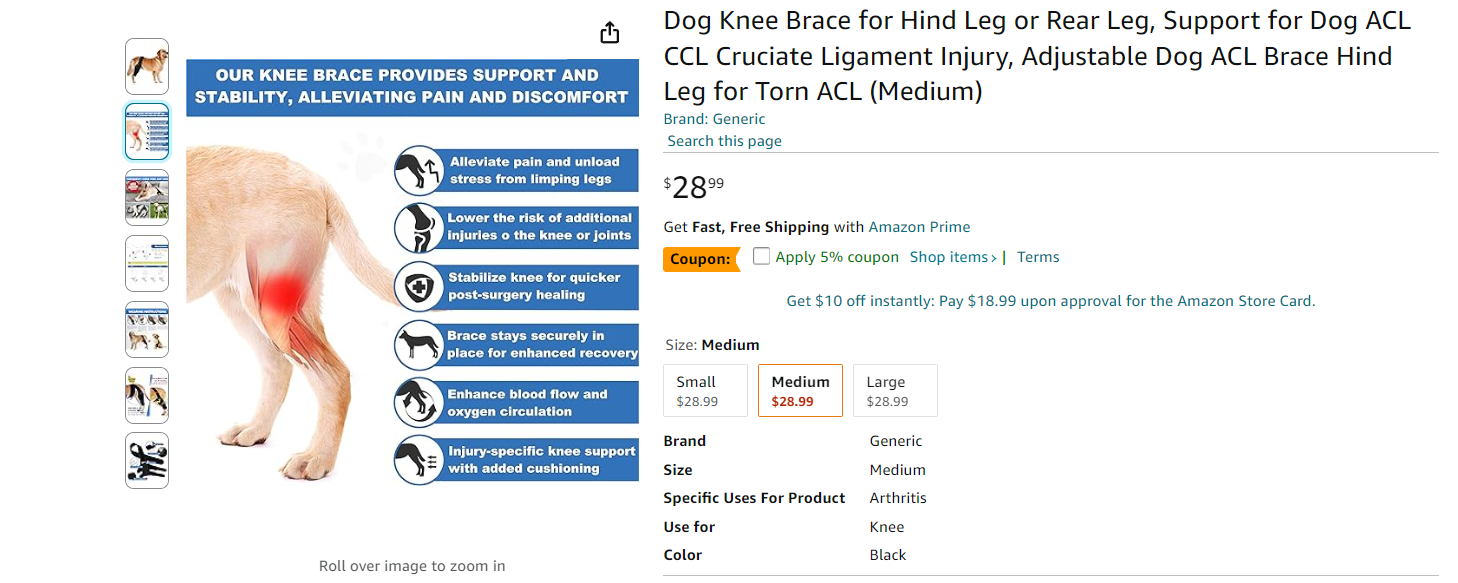1458x583 pixels.
Task: Click the orange Coupon badge
Action: pyautogui.click(x=701, y=259)
